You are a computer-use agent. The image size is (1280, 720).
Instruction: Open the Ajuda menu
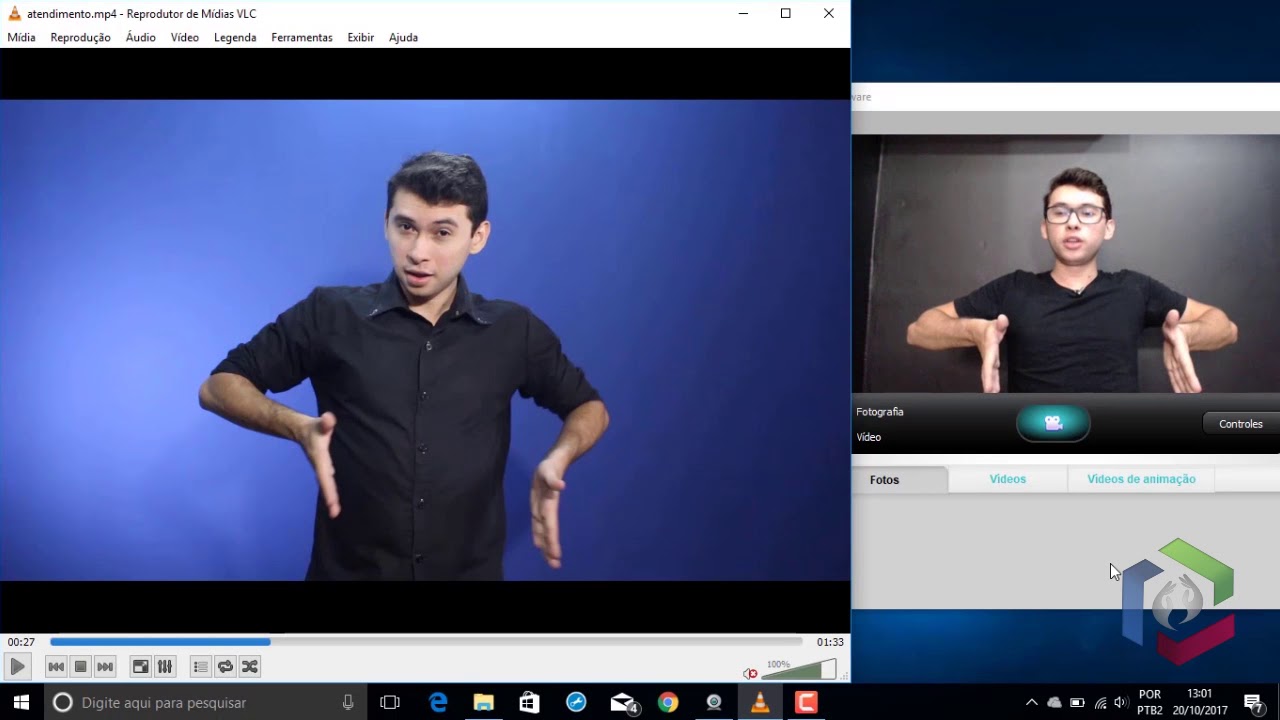tap(403, 37)
